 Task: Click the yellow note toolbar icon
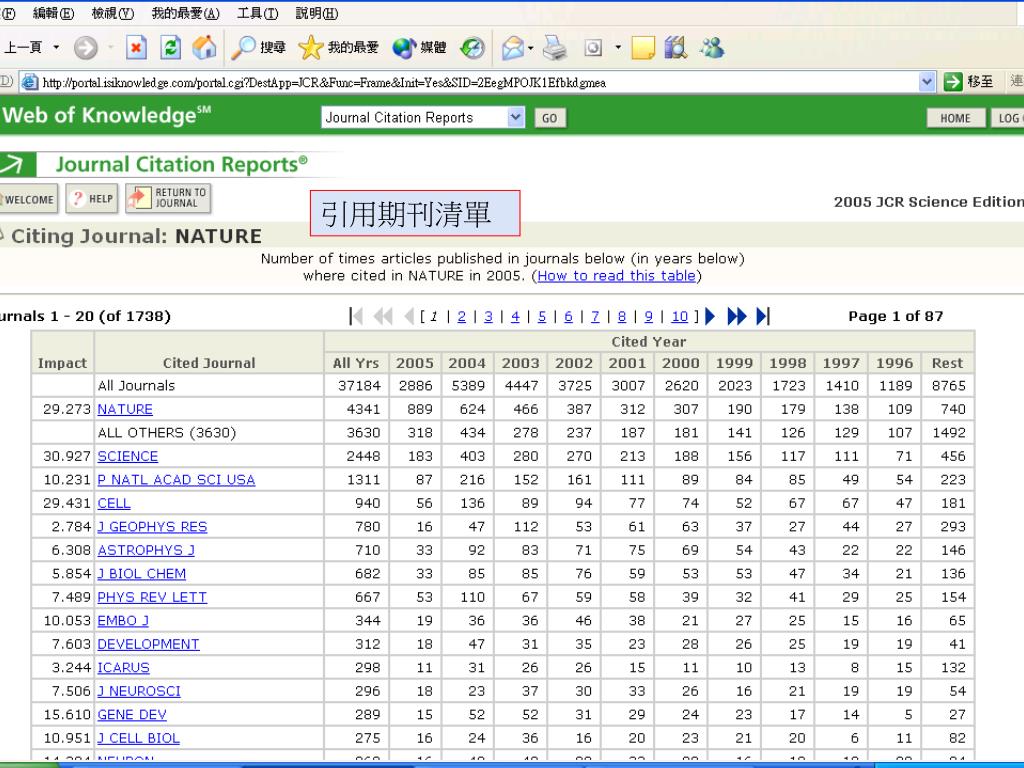coord(643,48)
